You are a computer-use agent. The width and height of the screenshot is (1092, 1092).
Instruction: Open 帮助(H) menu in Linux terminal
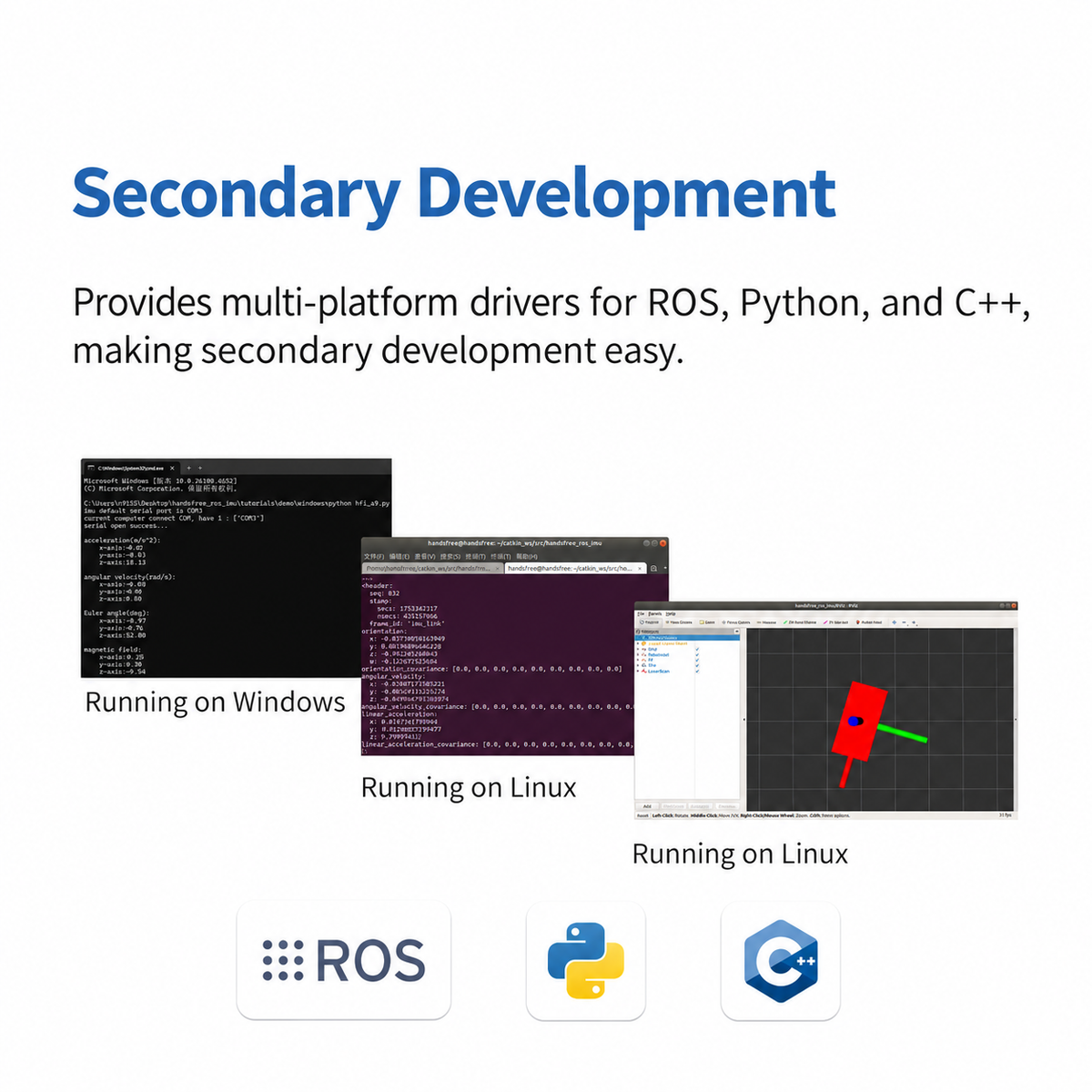(527, 556)
